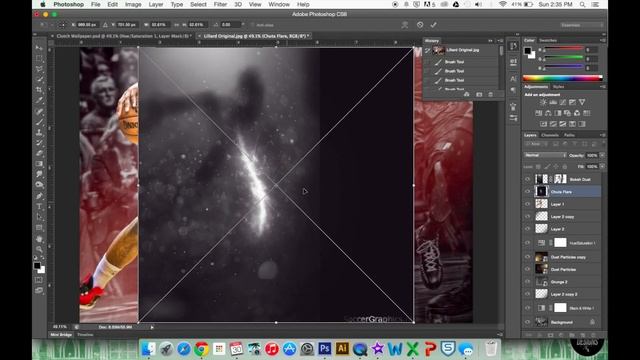The width and height of the screenshot is (640, 360).
Task: Select the Dust Particles layer thumbnail
Action: click(541, 269)
